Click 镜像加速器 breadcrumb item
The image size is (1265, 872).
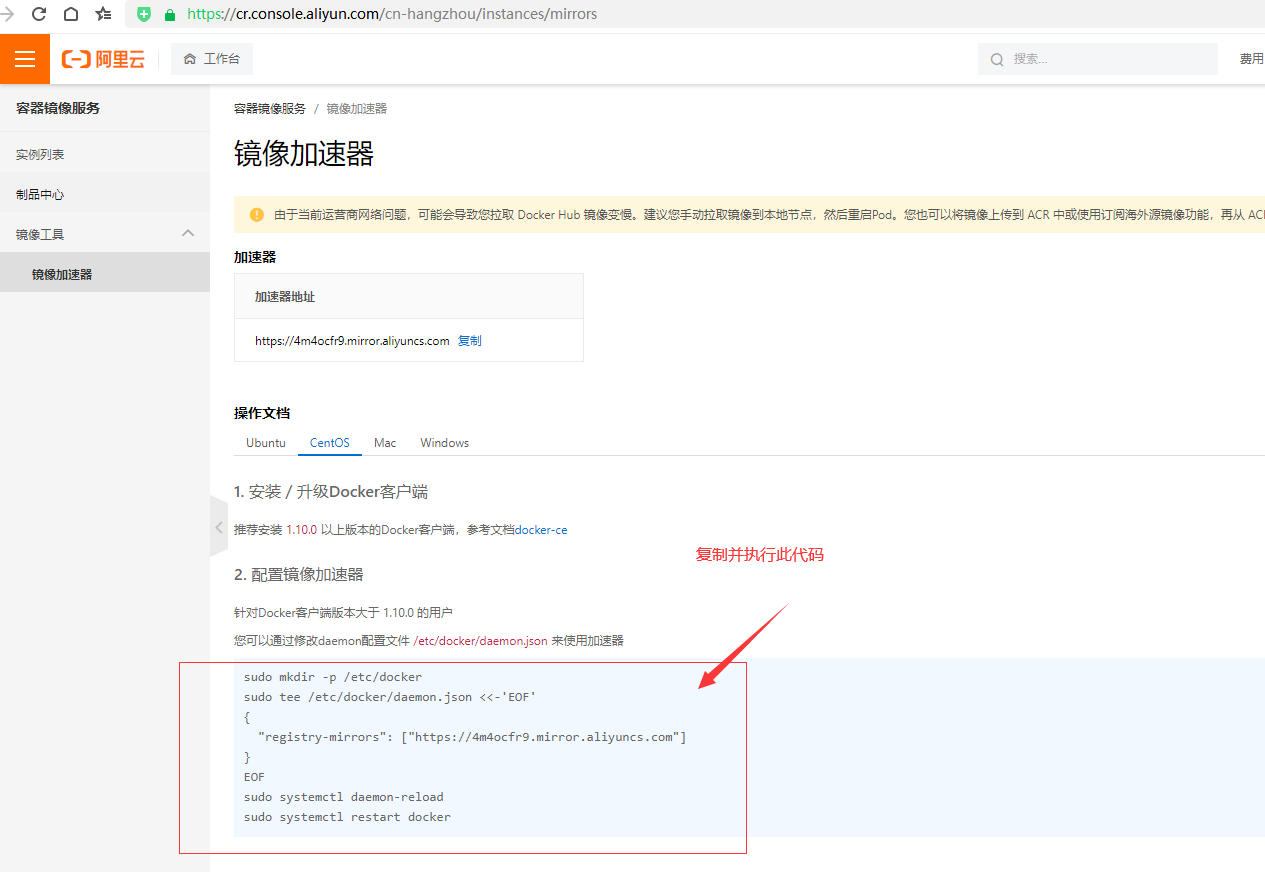tap(356, 108)
